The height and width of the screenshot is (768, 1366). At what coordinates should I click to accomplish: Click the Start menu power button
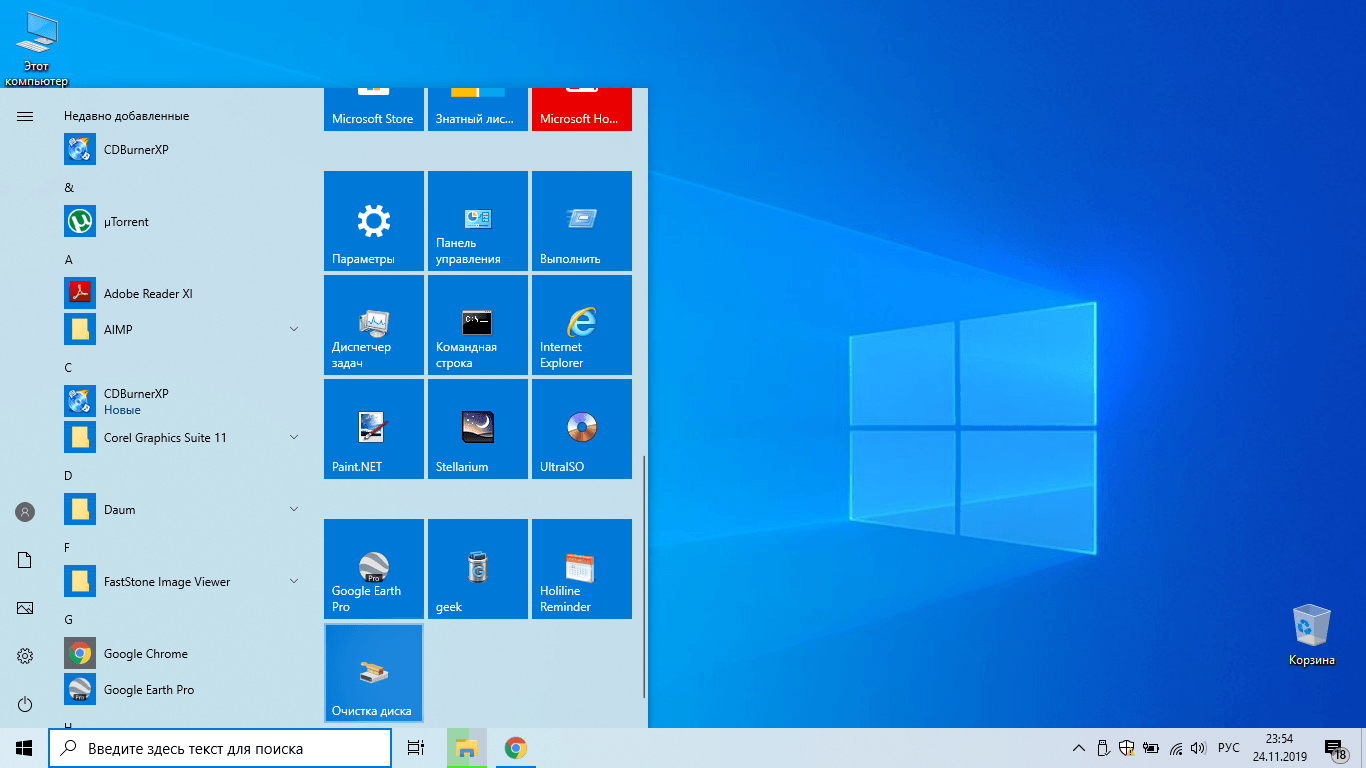click(25, 704)
